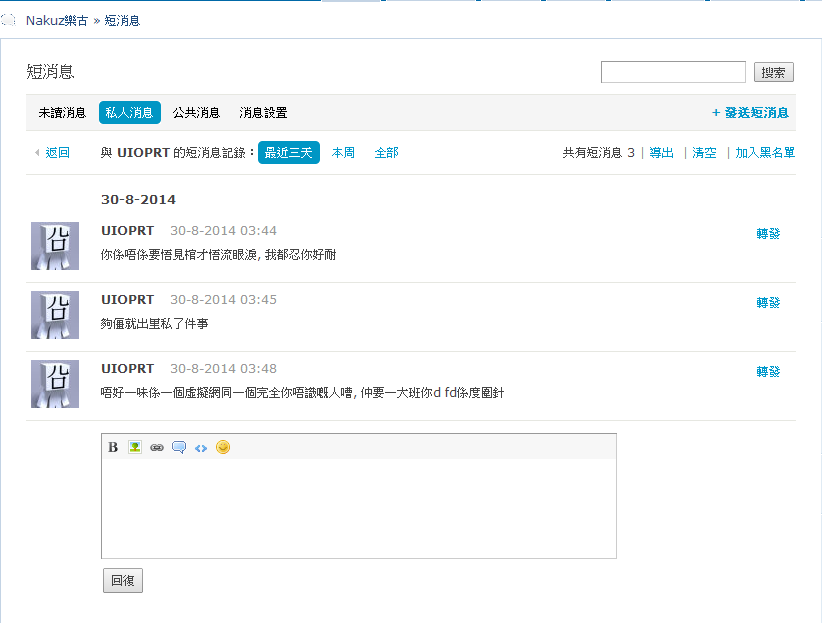The image size is (822, 623).
Task: Click the Bold formatting icon in editor
Action: (113, 447)
